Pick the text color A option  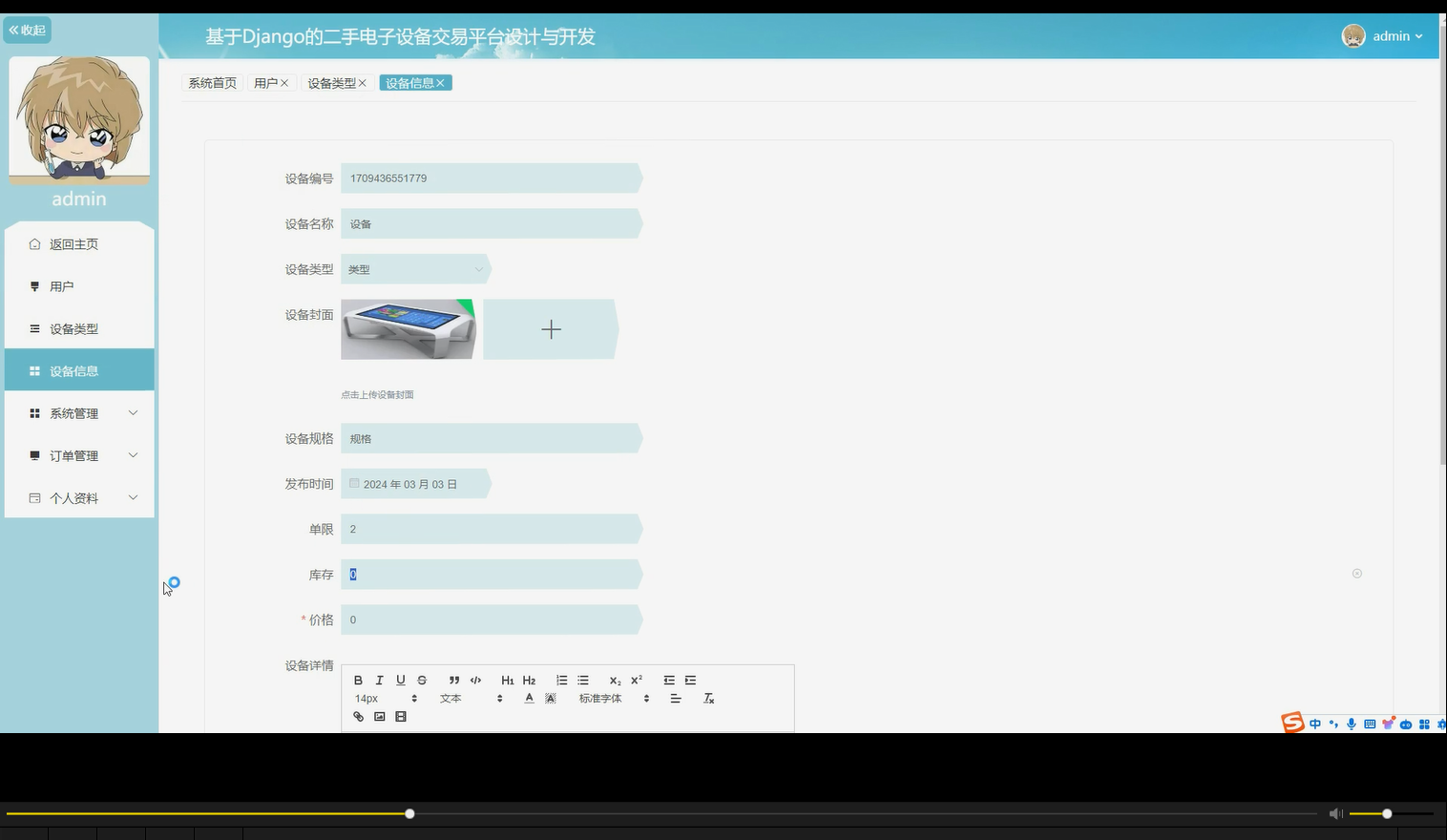529,699
